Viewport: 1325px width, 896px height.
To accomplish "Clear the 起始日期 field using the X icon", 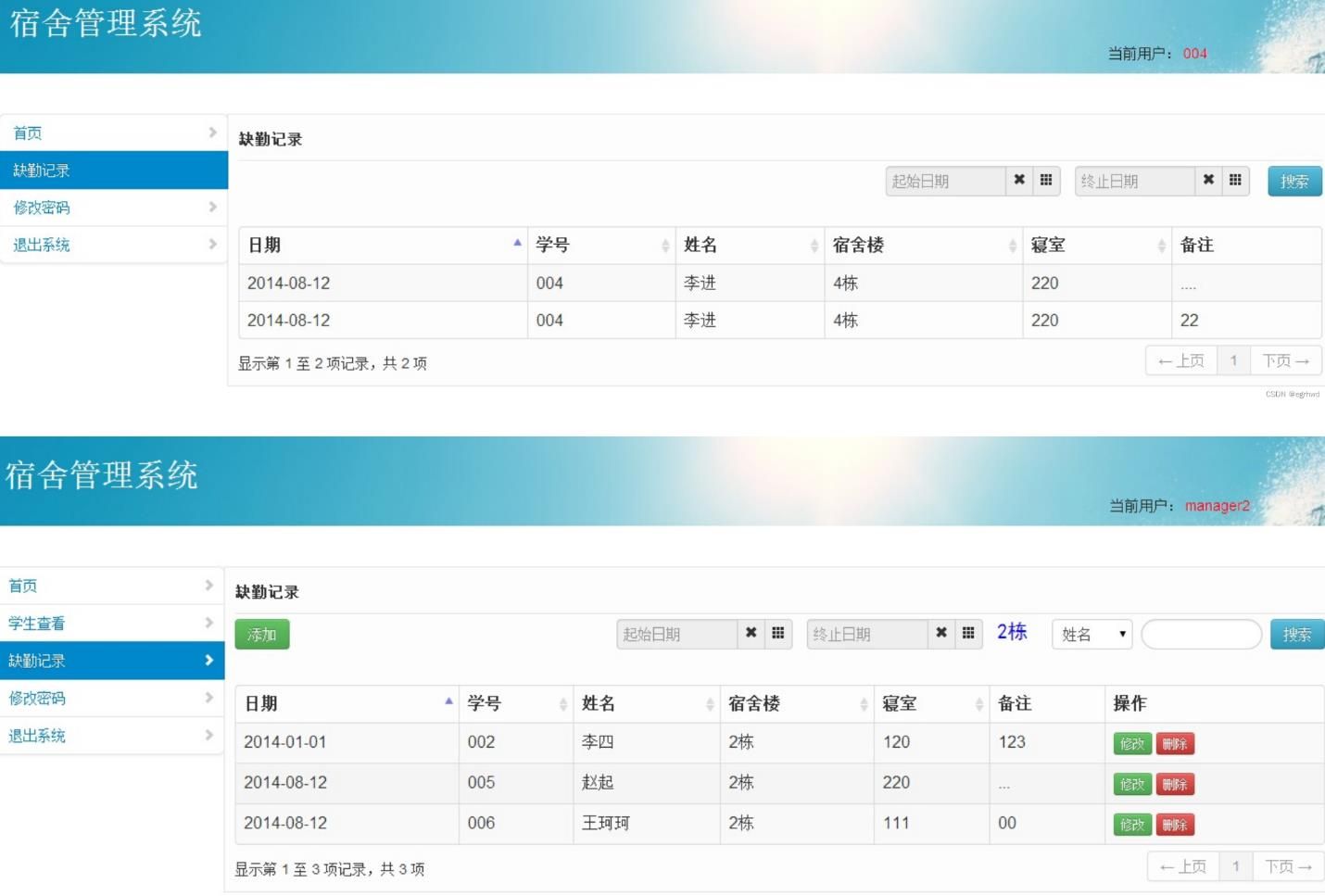I will point(1019,181).
